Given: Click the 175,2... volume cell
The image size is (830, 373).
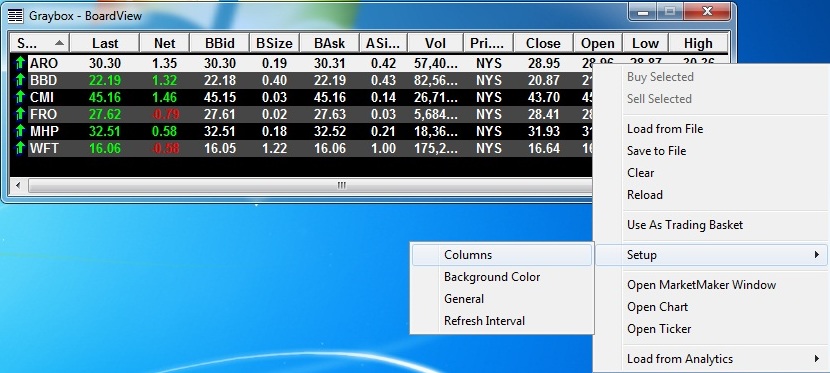Looking at the screenshot, I should [436, 148].
